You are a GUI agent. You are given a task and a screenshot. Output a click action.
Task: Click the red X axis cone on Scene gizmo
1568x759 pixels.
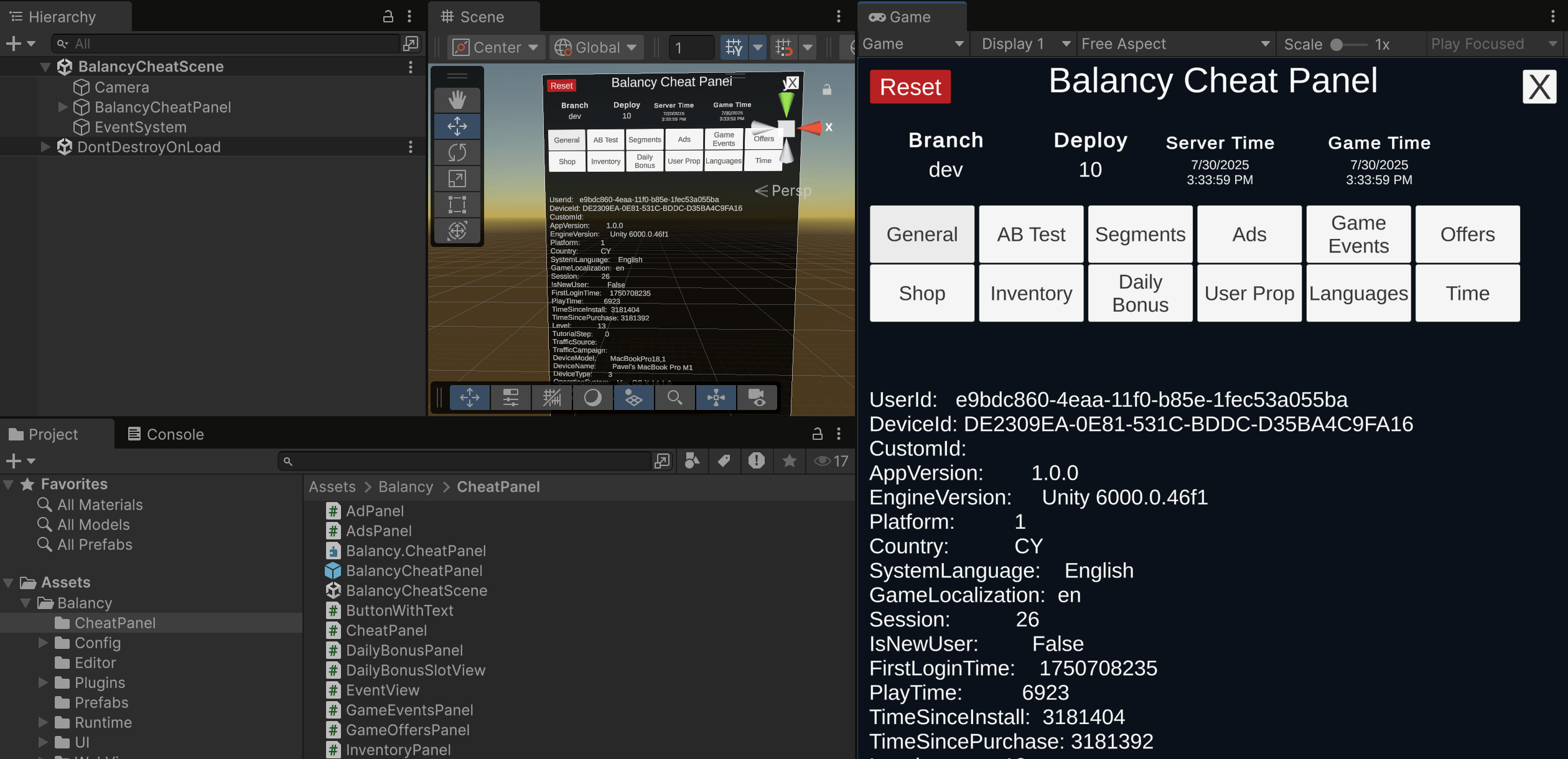(x=811, y=128)
